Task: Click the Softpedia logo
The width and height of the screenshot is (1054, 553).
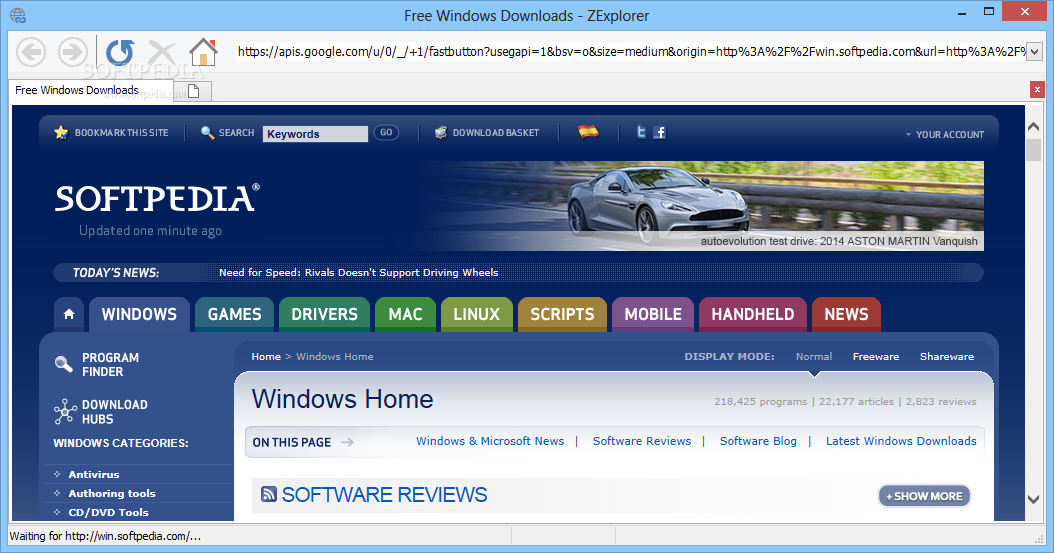Action: (157, 198)
